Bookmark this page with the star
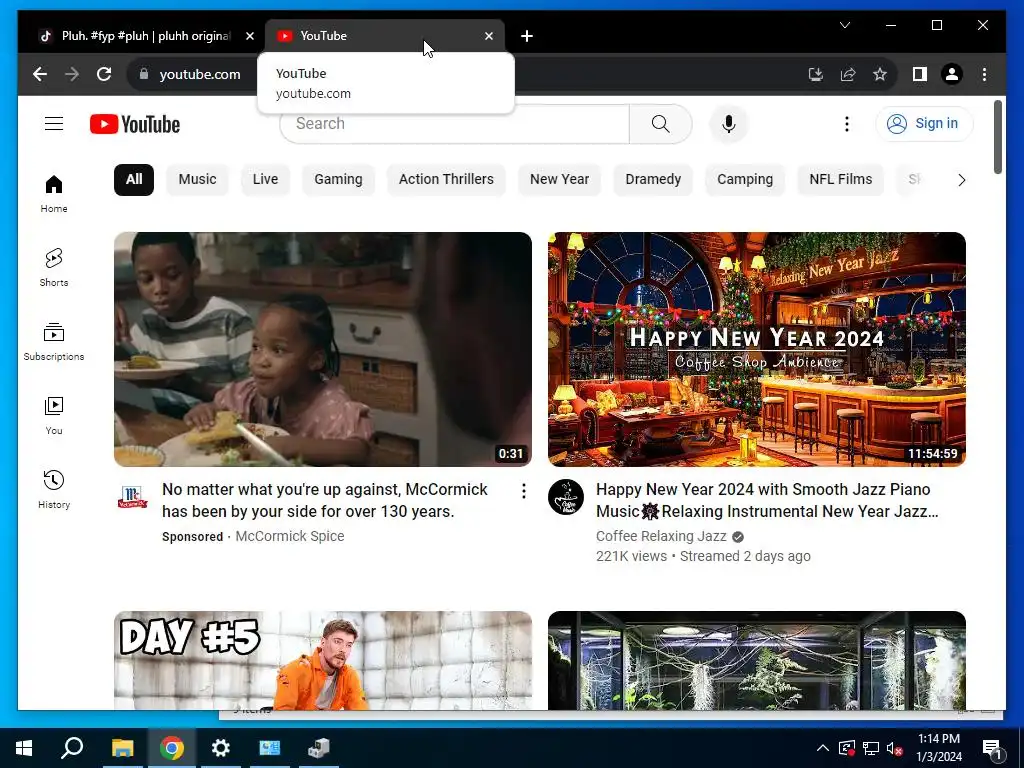 (x=880, y=74)
